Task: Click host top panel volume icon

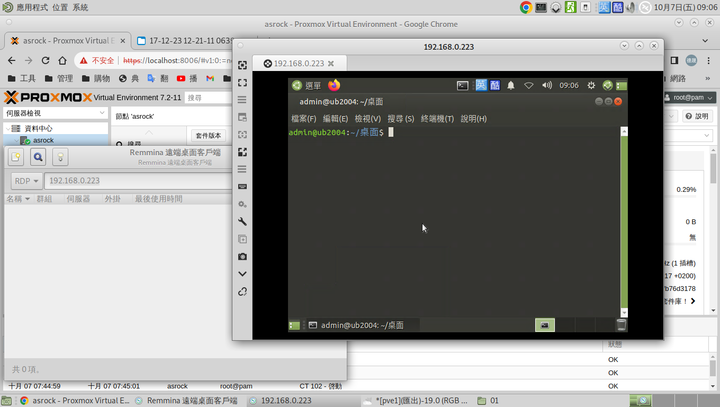Action: 631,7
